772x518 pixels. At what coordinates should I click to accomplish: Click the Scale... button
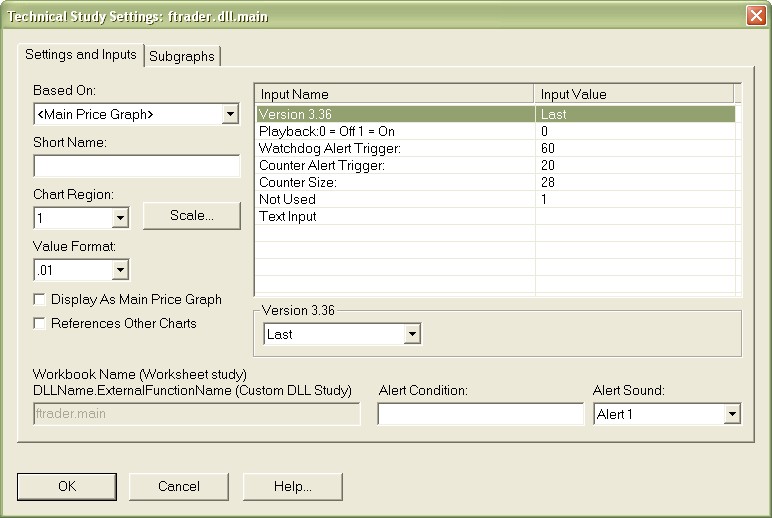click(x=191, y=215)
